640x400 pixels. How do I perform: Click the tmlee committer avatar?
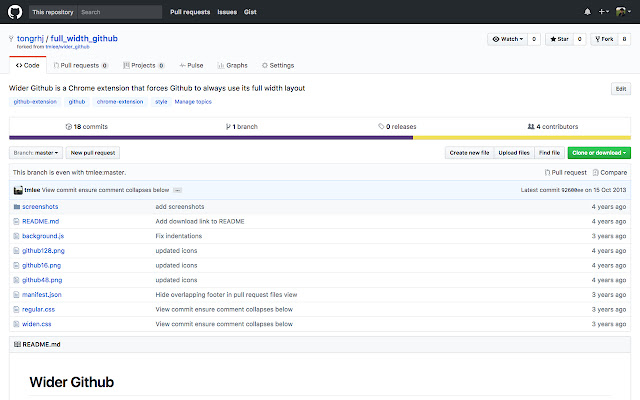tap(18, 190)
